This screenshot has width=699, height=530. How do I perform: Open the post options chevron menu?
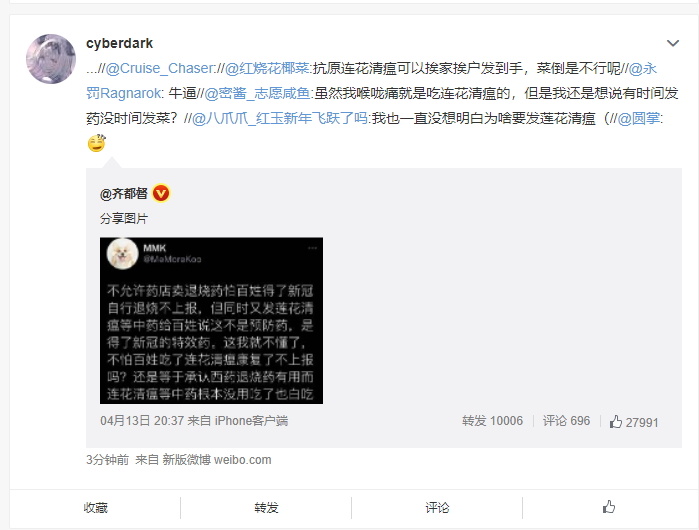pos(672,43)
